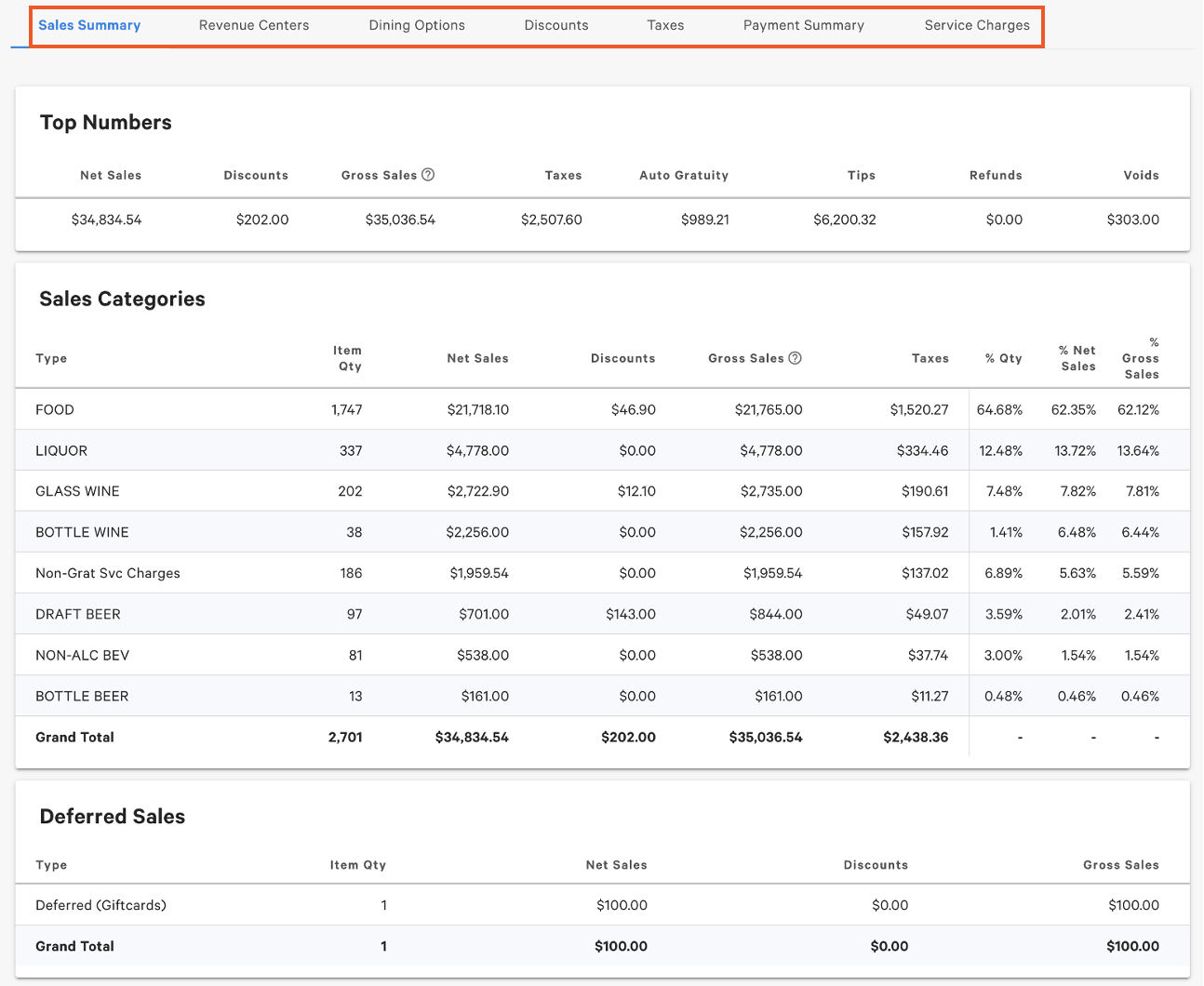Switch to the Revenue Centers tab
1204x986 pixels.
(x=253, y=25)
